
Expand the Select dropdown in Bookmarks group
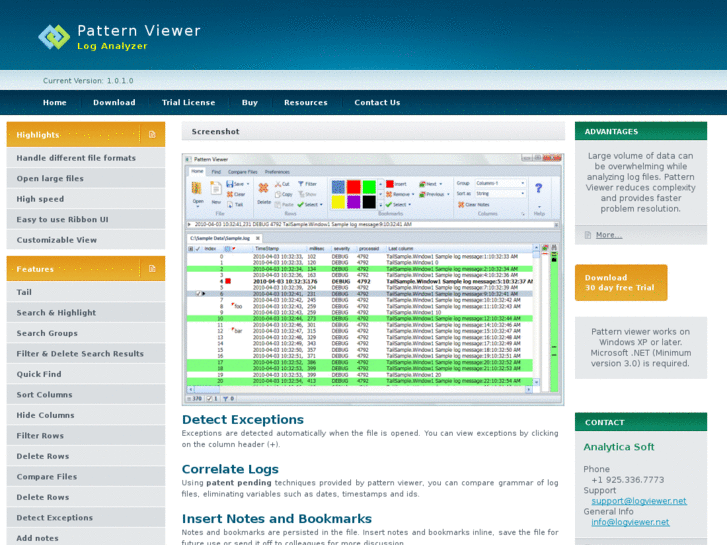coord(409,205)
